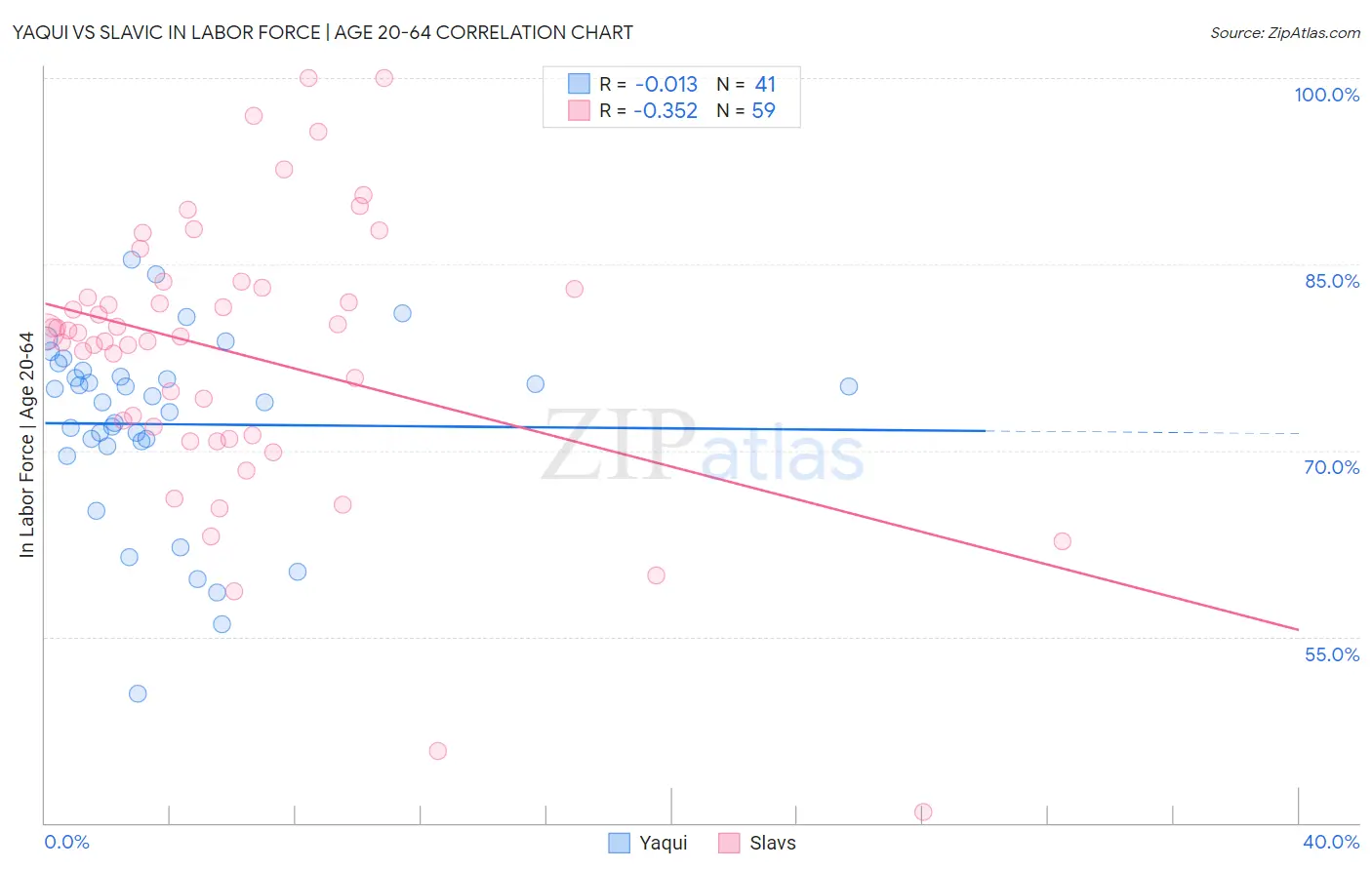Image resolution: width=1372 pixels, height=870 pixels.
Task: Select the lowest blue Yaqui data point
Action: point(138,693)
